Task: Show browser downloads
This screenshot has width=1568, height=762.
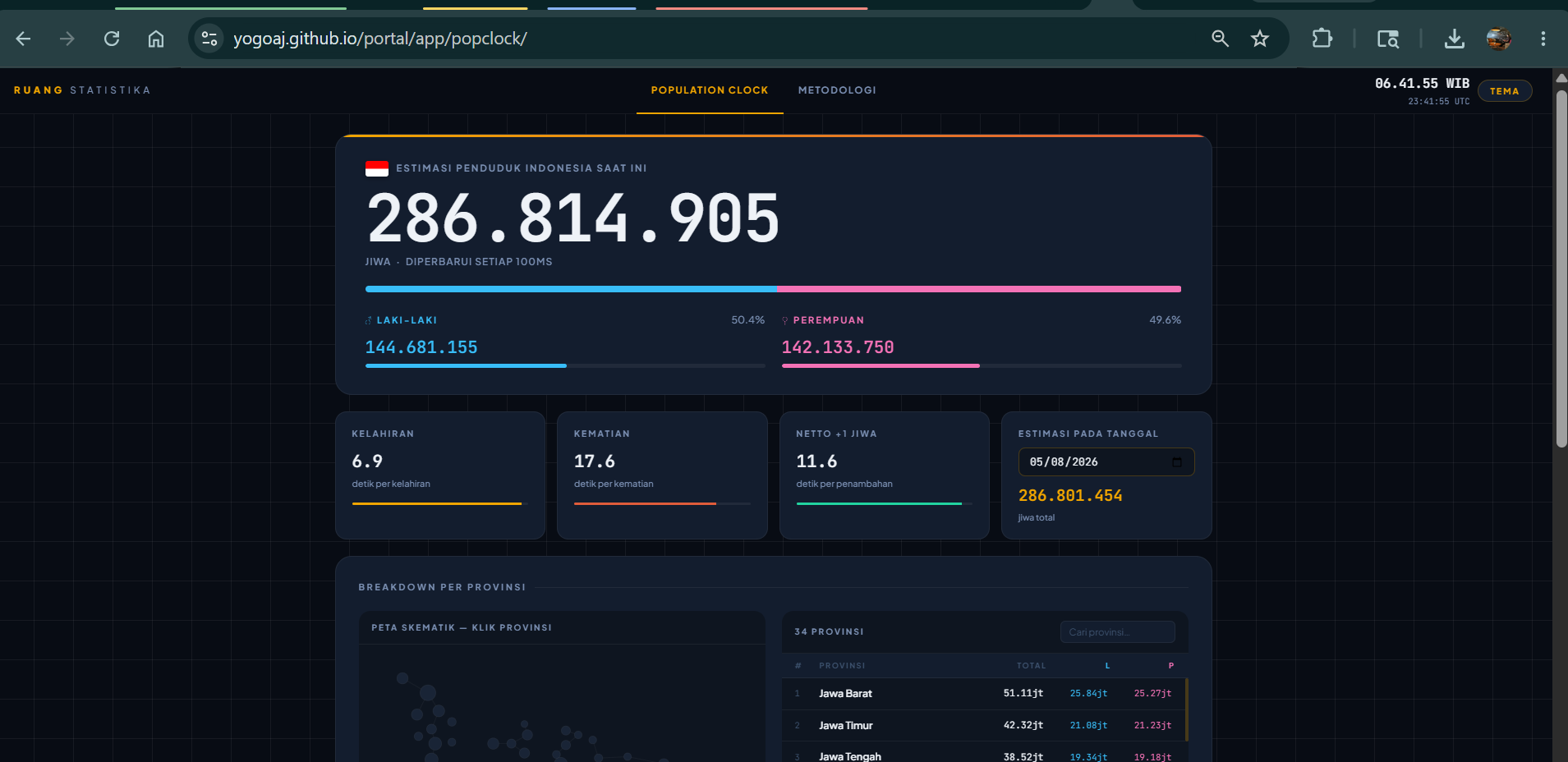Action: click(1455, 39)
